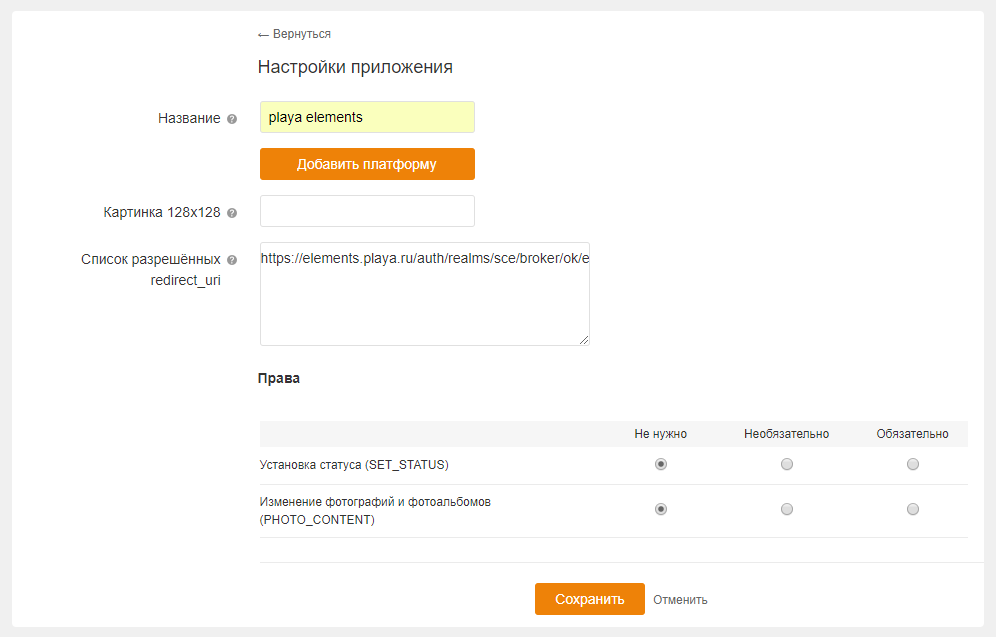The height and width of the screenshot is (637, 996).
Task: Click the Установка статуса (SET_STATUS) row label
Action: point(354,464)
